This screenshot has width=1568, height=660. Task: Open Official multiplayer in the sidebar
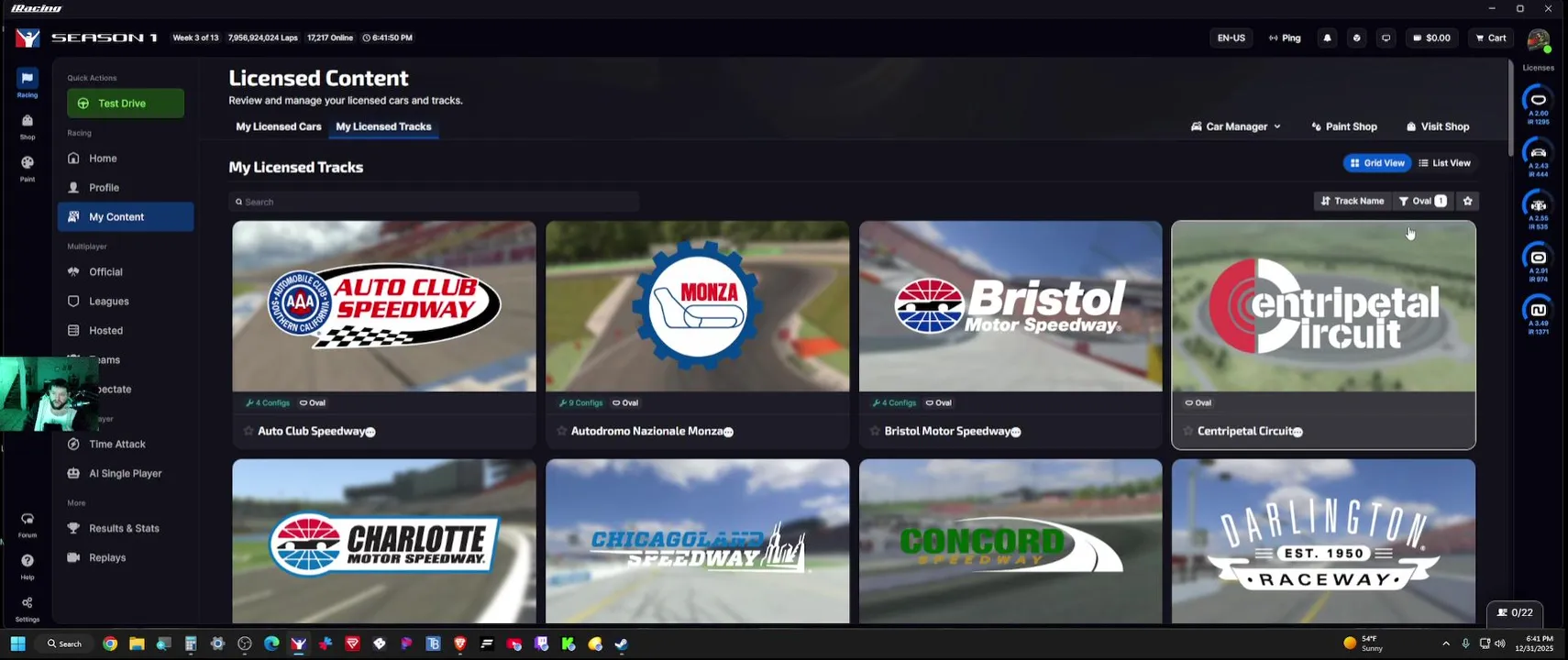click(x=126, y=272)
